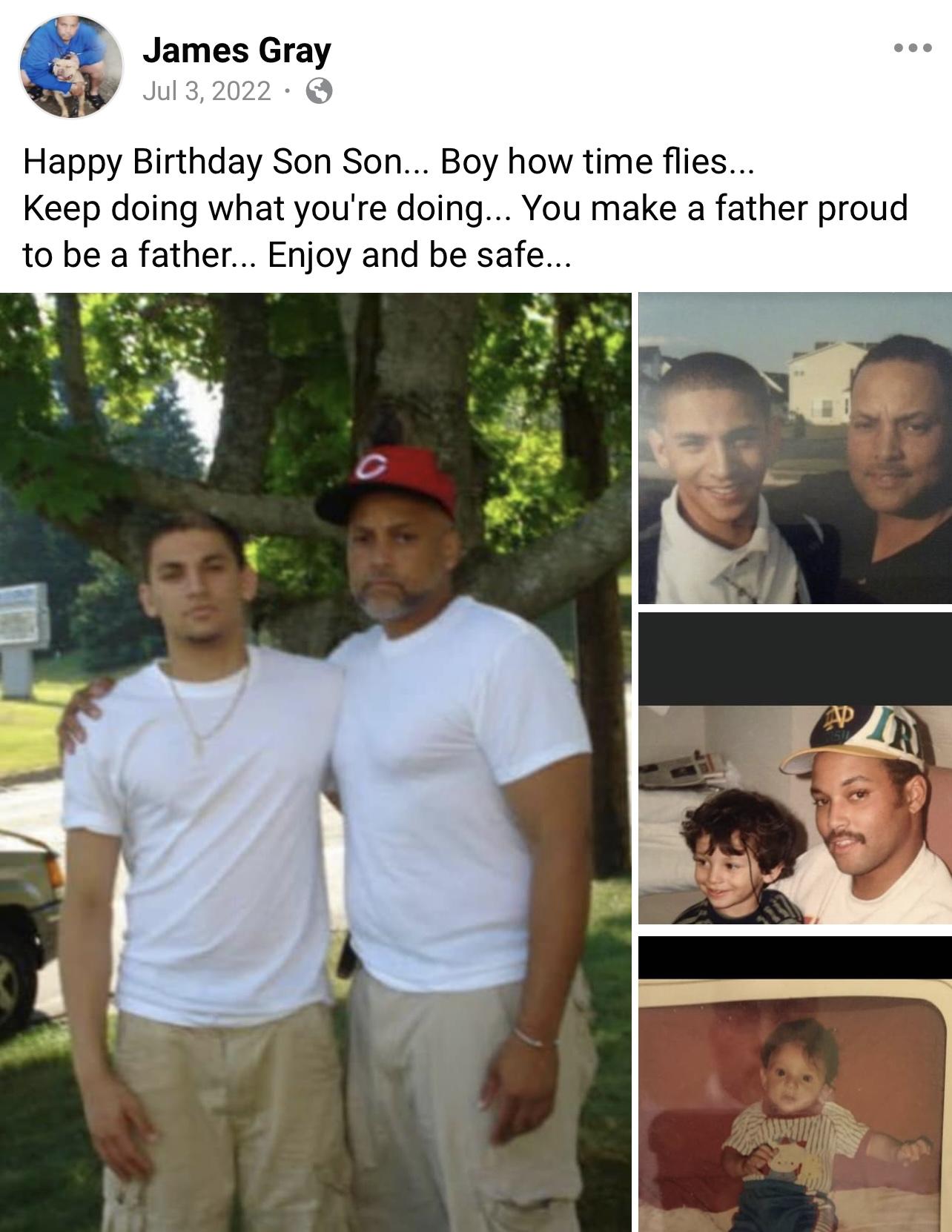The height and width of the screenshot is (1232, 952).
Task: Open the large photo of two men in white shirts
Action: [316, 762]
